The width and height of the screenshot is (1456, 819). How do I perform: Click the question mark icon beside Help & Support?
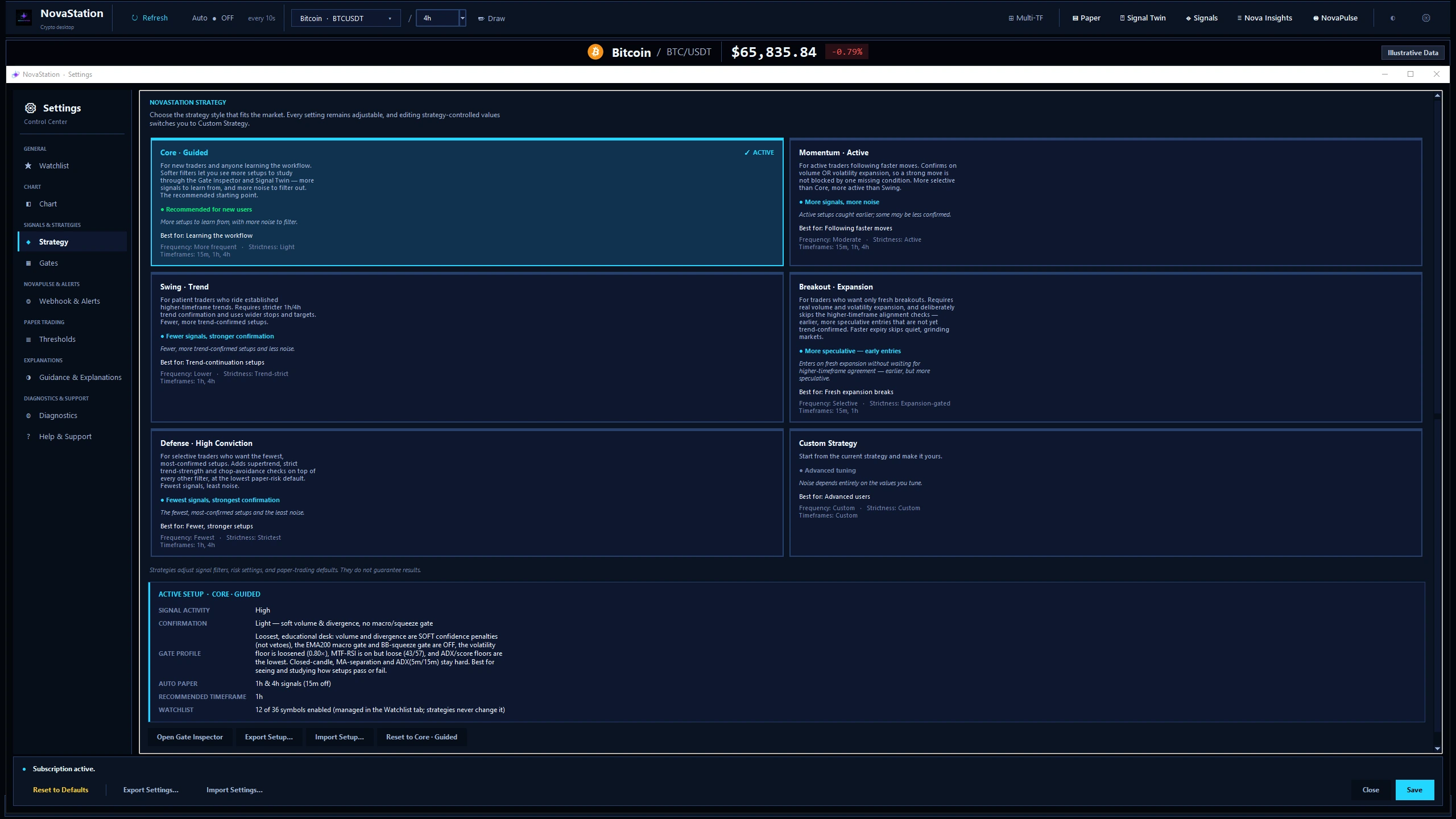click(x=28, y=437)
